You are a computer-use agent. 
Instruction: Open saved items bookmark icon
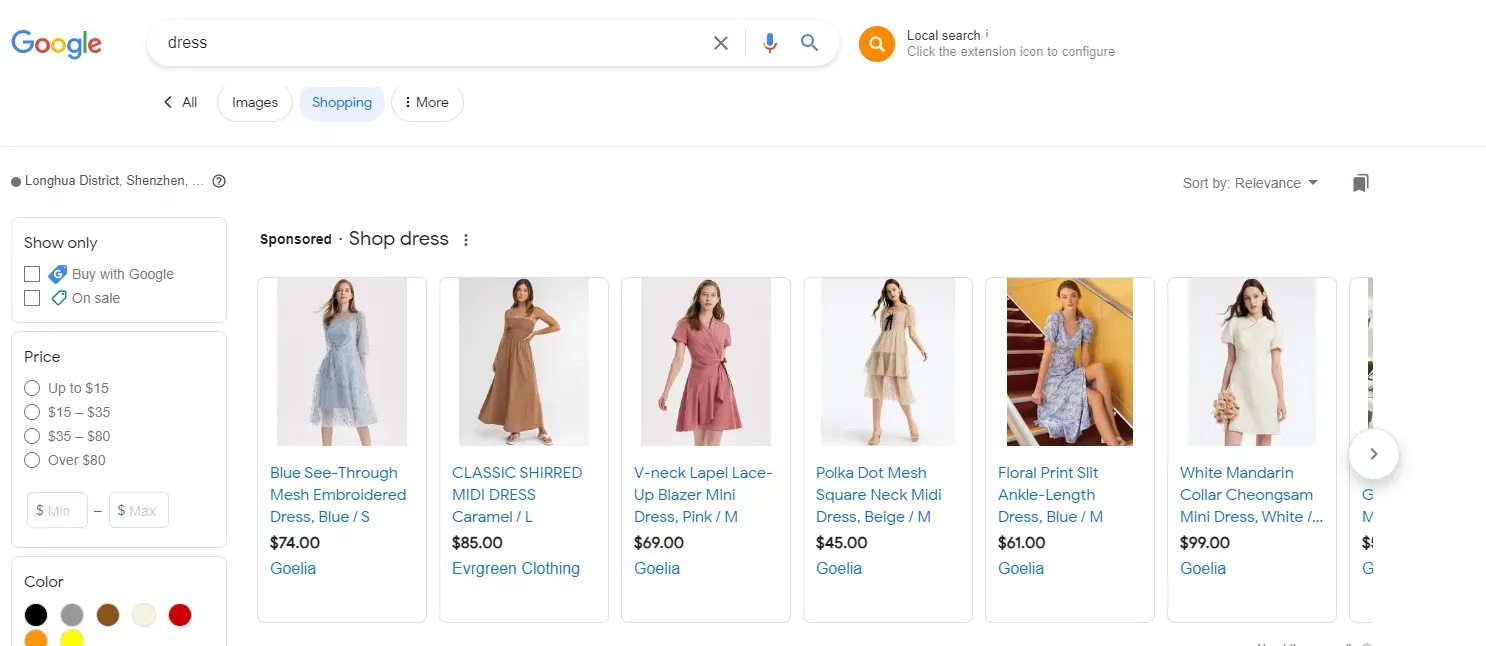pos(1360,183)
